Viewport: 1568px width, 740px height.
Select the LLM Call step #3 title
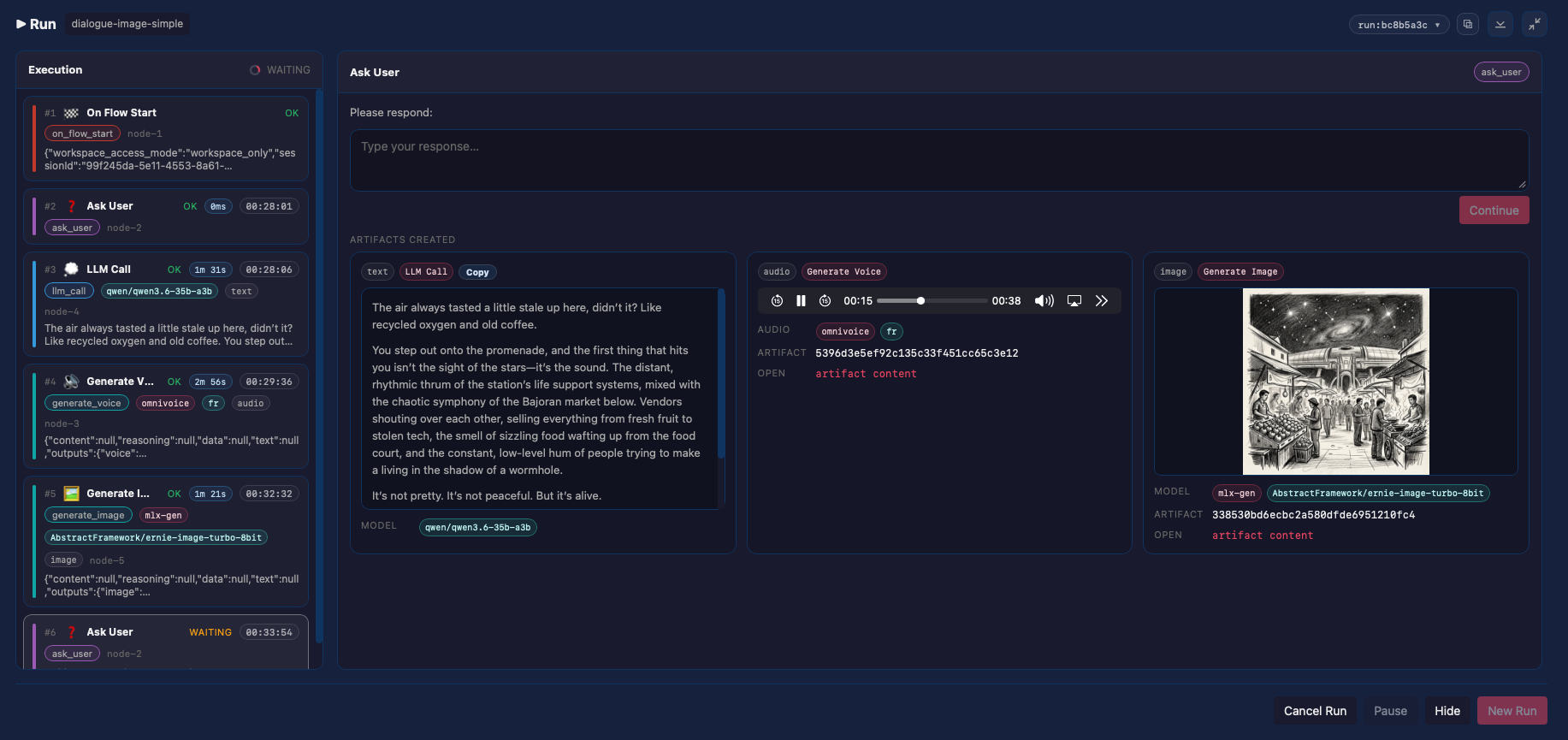tap(109, 269)
